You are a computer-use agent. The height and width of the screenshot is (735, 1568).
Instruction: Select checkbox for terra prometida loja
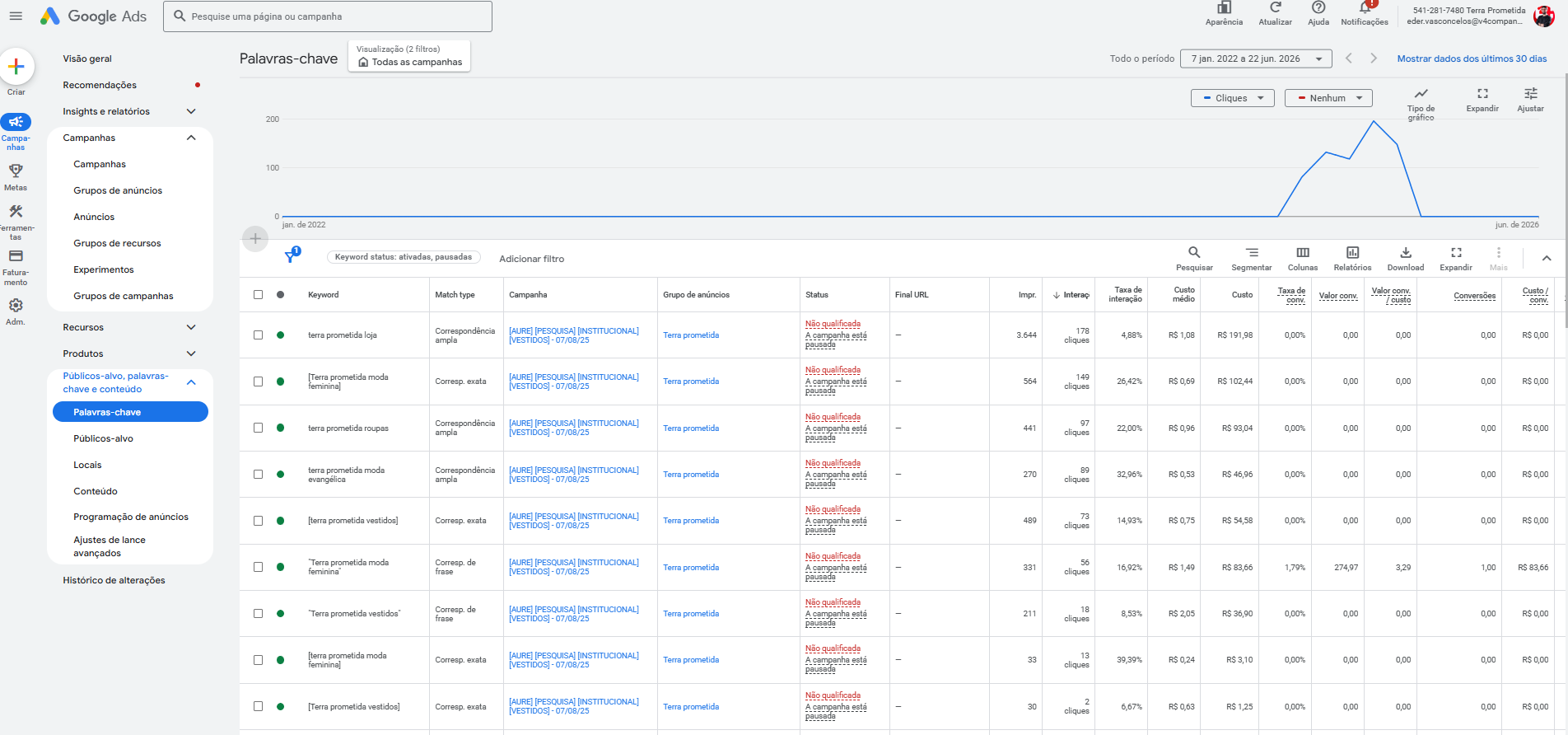pos(259,335)
